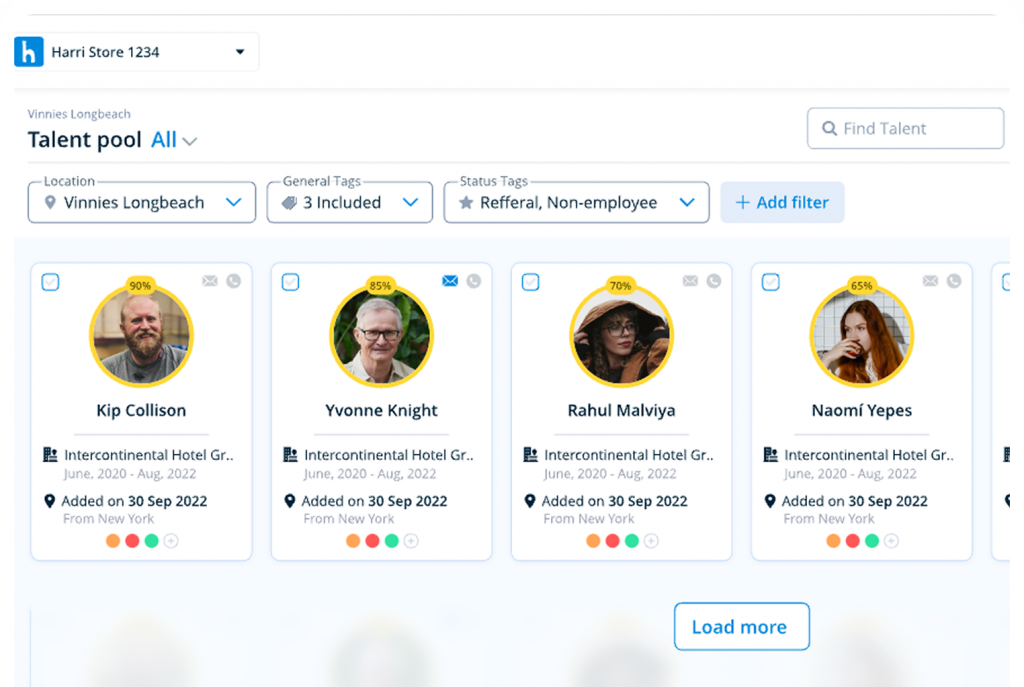Viewport: 1024px width, 687px height.
Task: Click the email icon on Yvonne Knight's card
Action: pyautogui.click(x=450, y=281)
